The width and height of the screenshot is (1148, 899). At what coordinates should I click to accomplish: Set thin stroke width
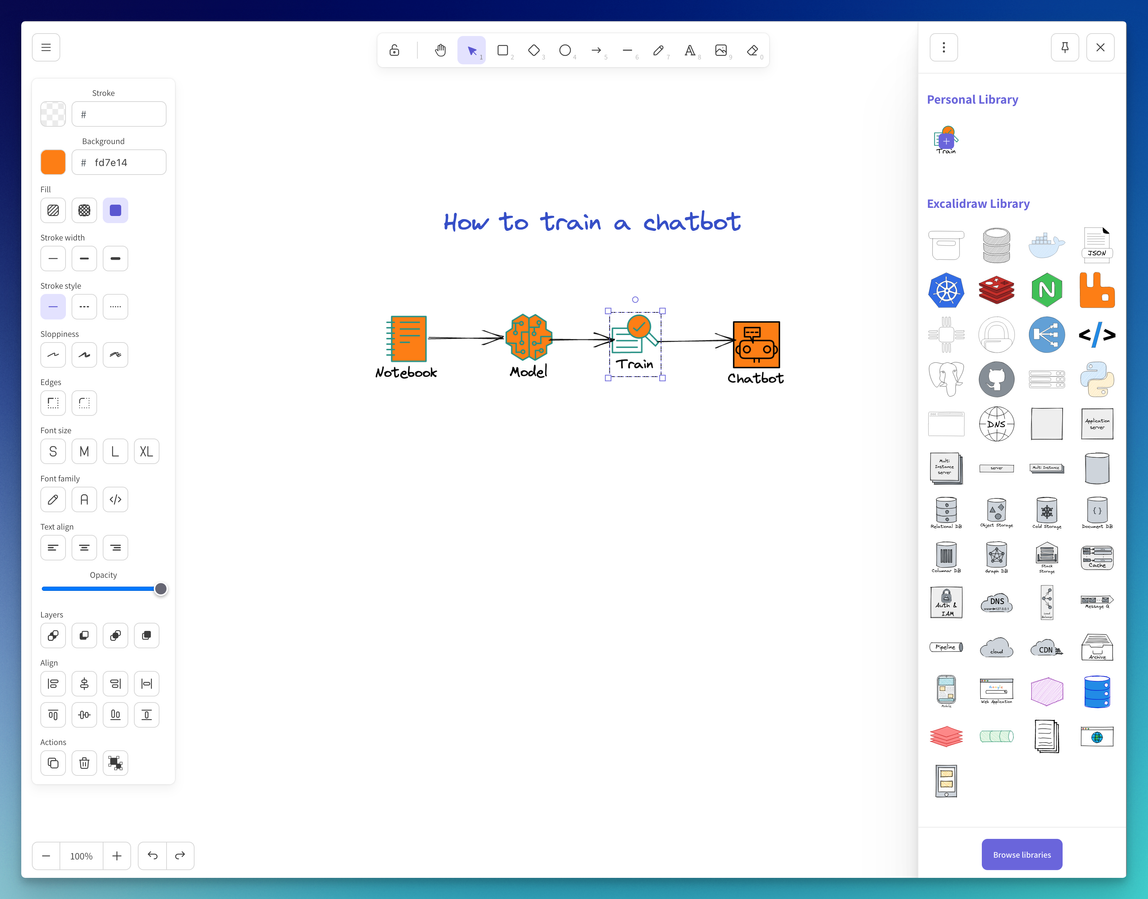pos(53,258)
